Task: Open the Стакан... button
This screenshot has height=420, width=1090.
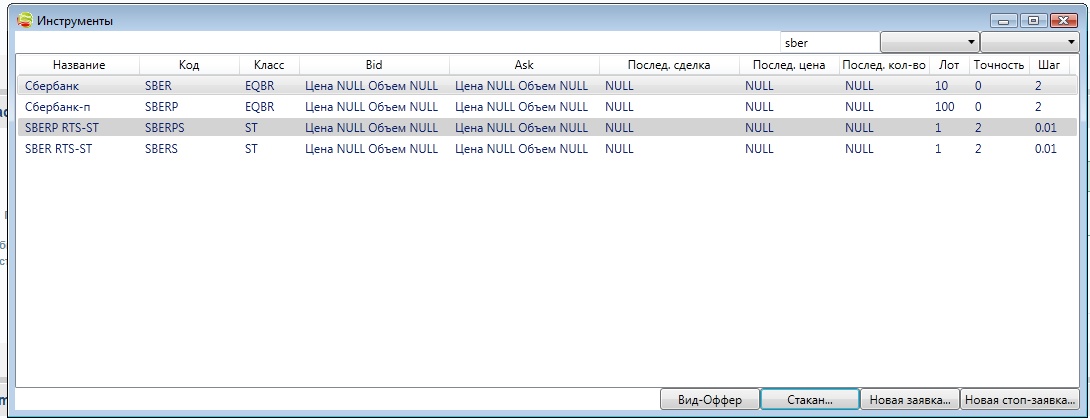Action: coord(810,400)
